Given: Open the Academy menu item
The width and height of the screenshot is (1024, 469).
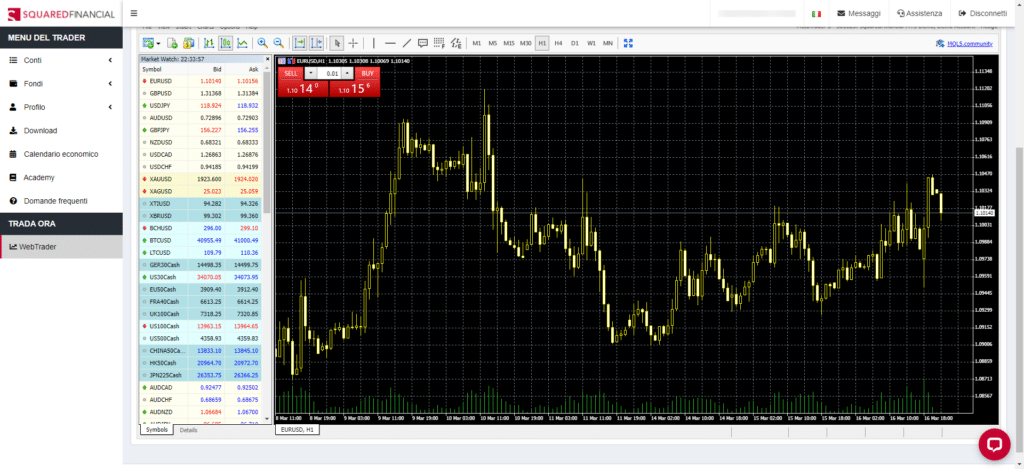Looking at the screenshot, I should pyautogui.click(x=61, y=178).
